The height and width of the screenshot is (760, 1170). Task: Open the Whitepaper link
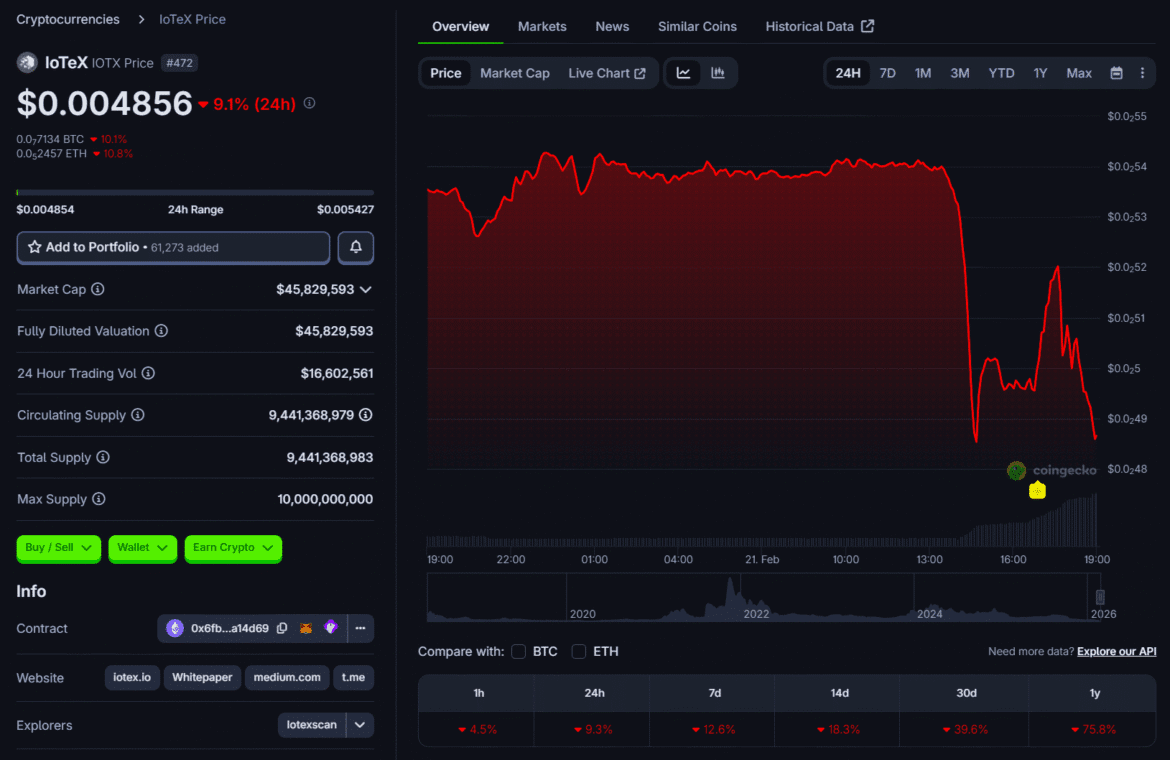tap(202, 677)
